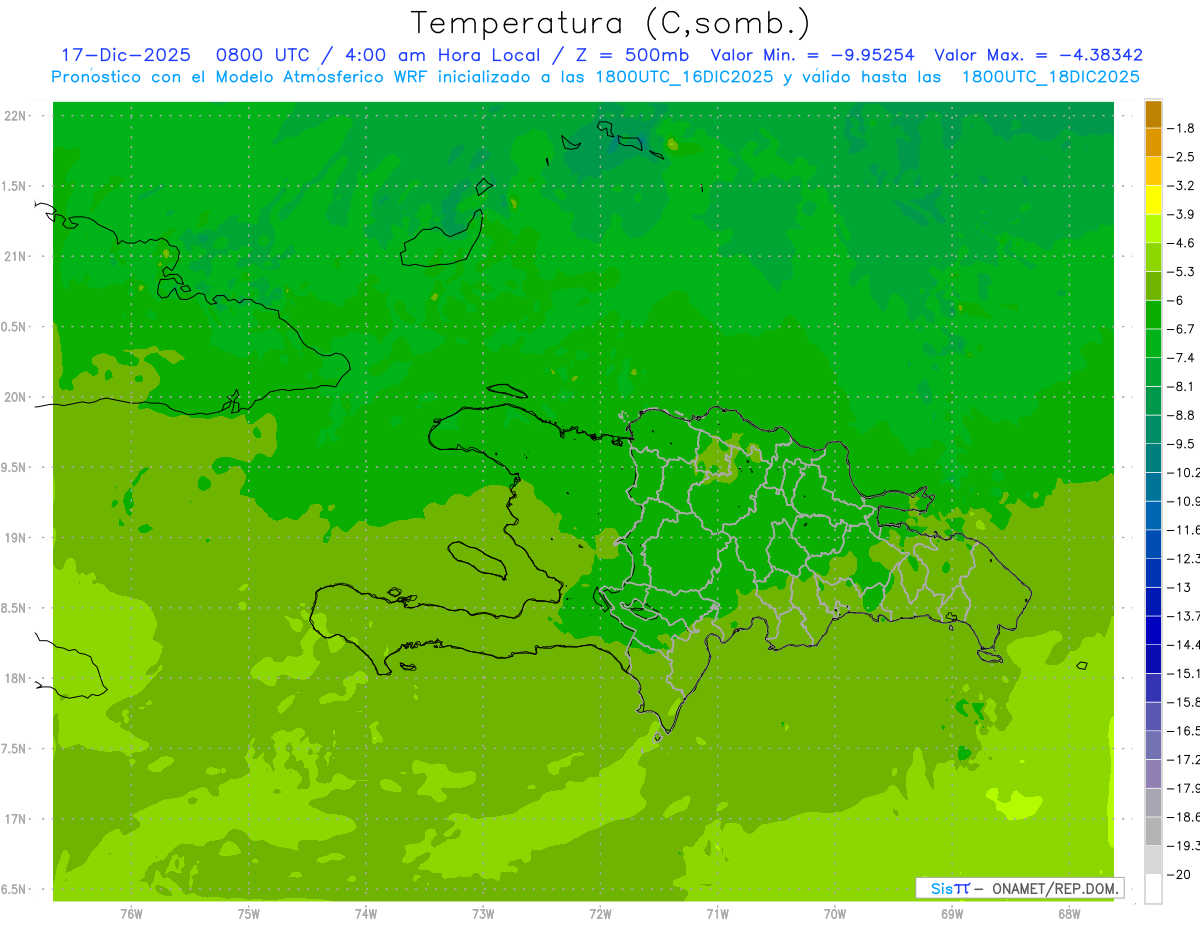This screenshot has width=1200, height=927.
Task: Select the 'Z = 500mb' level label
Action: click(x=631, y=55)
